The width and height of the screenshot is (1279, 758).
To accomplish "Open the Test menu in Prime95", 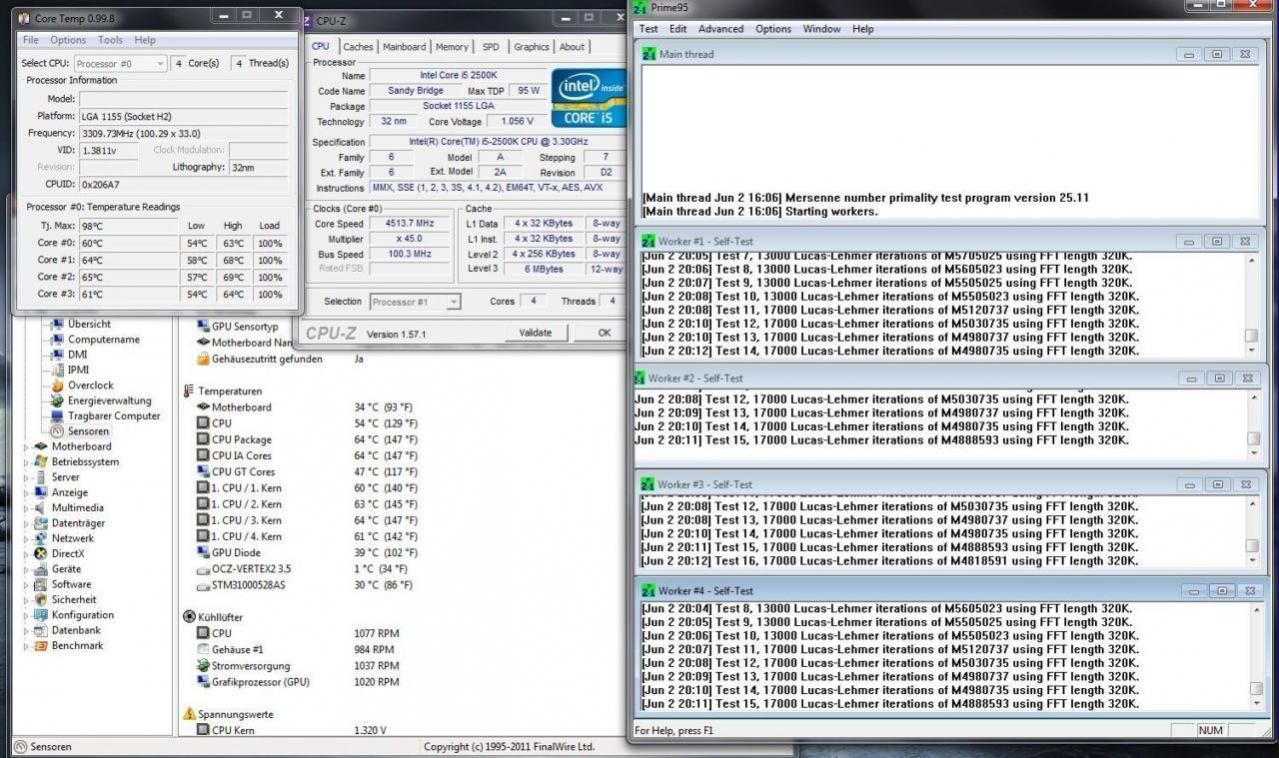I will [649, 29].
